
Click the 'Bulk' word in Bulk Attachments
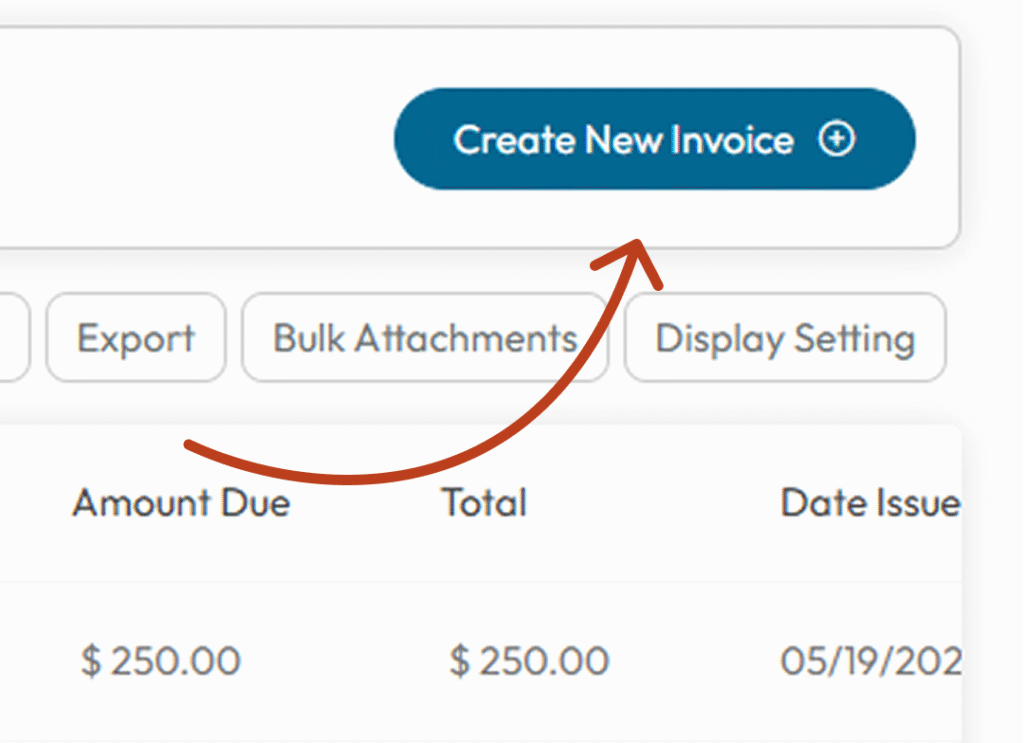pos(308,338)
